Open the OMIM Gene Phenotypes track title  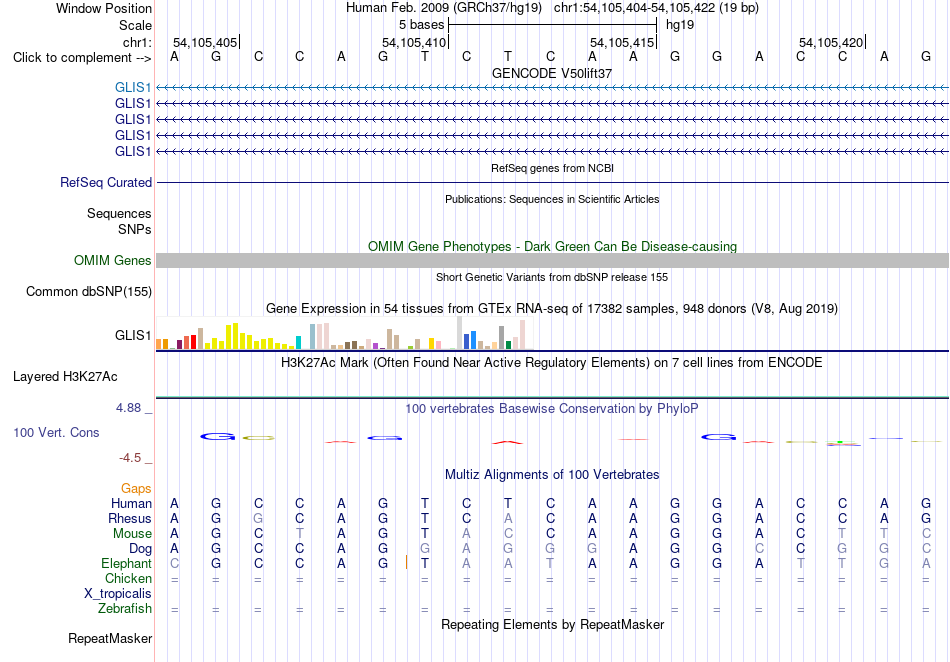[x=552, y=247]
